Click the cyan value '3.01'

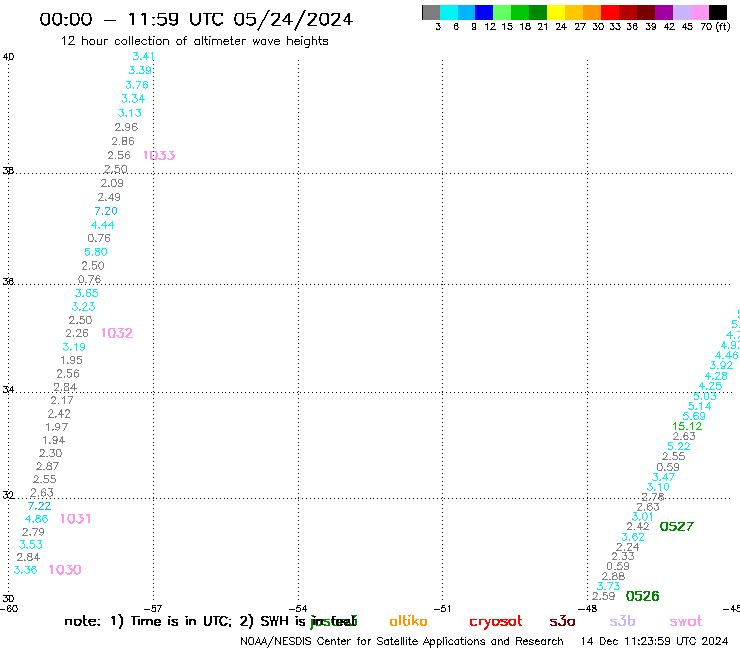click(x=642, y=516)
